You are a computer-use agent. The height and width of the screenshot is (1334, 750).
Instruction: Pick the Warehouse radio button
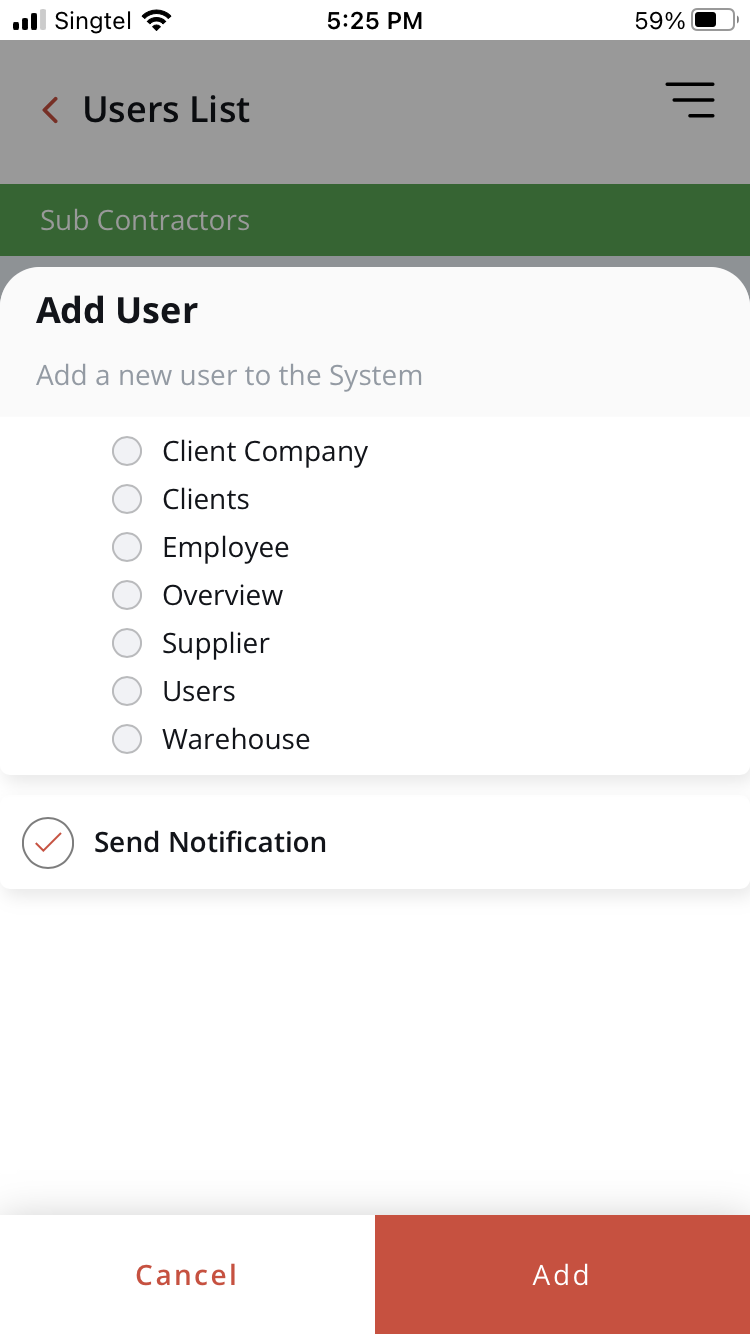[x=127, y=739]
